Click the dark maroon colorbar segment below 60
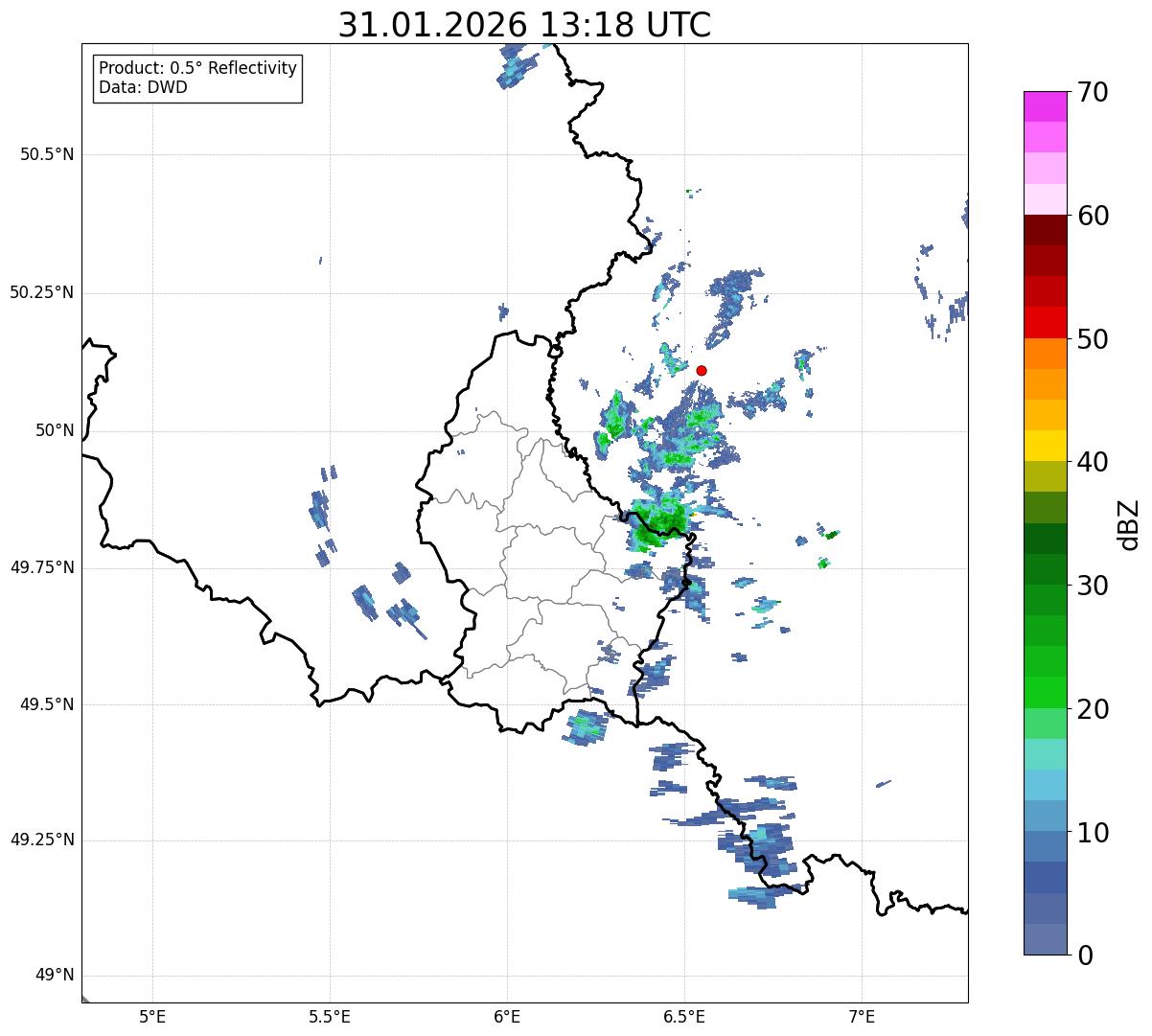The width and height of the screenshot is (1152, 1036). tap(1046, 230)
